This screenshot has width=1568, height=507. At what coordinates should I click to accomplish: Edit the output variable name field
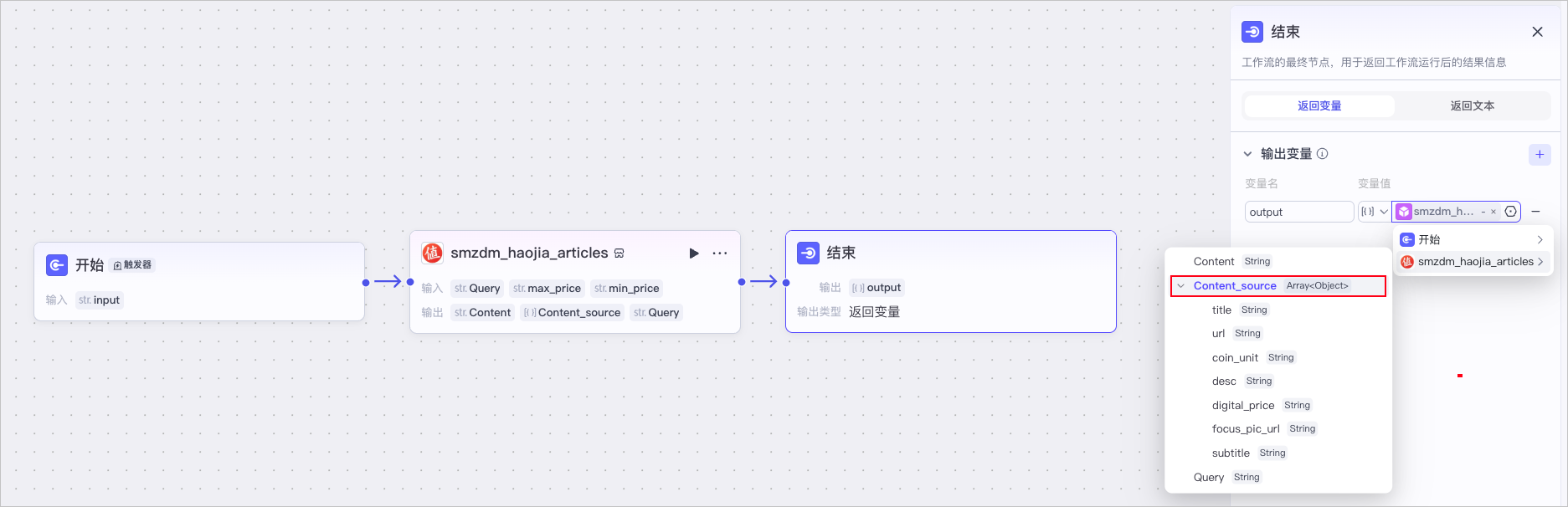point(1298,212)
